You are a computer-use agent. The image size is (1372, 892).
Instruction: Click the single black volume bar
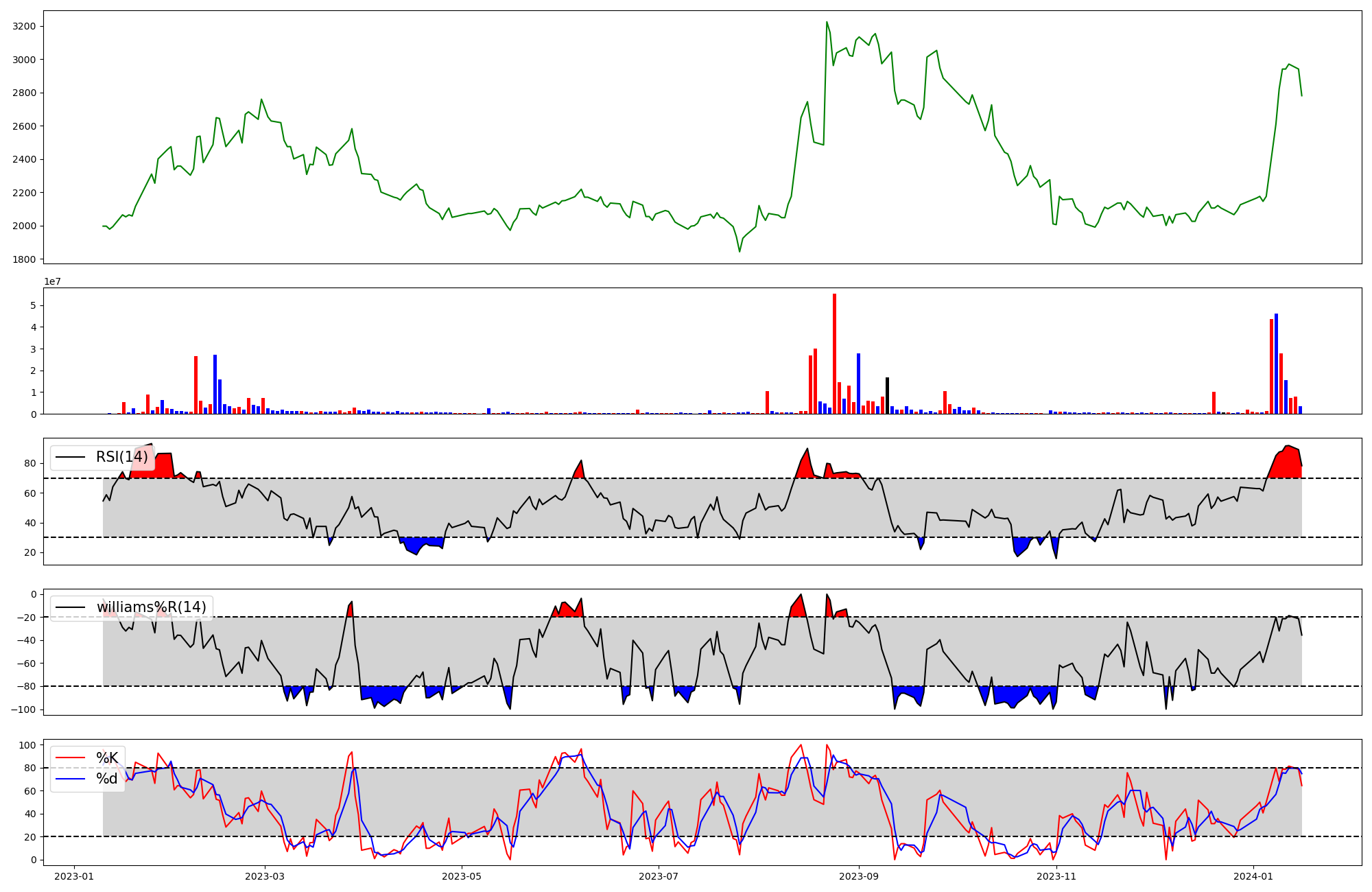tap(887, 395)
